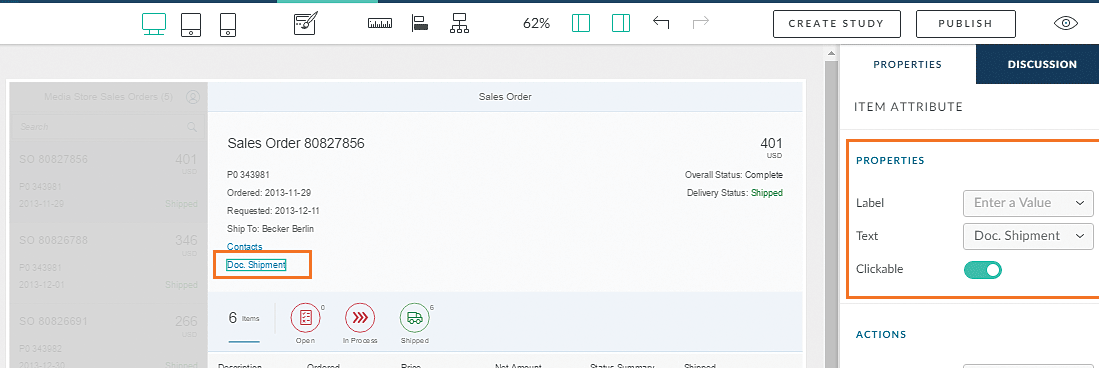This screenshot has height=368, width=1099.
Task: Click the Doc. Shipment link
Action: click(x=256, y=265)
